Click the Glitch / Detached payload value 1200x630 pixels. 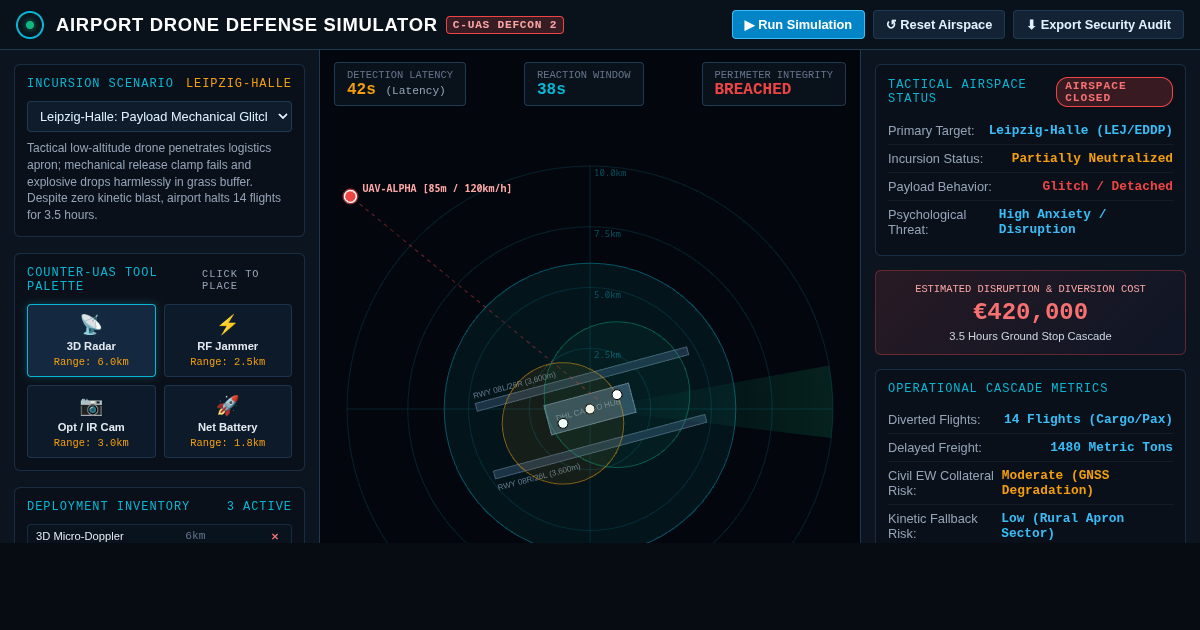(1108, 186)
